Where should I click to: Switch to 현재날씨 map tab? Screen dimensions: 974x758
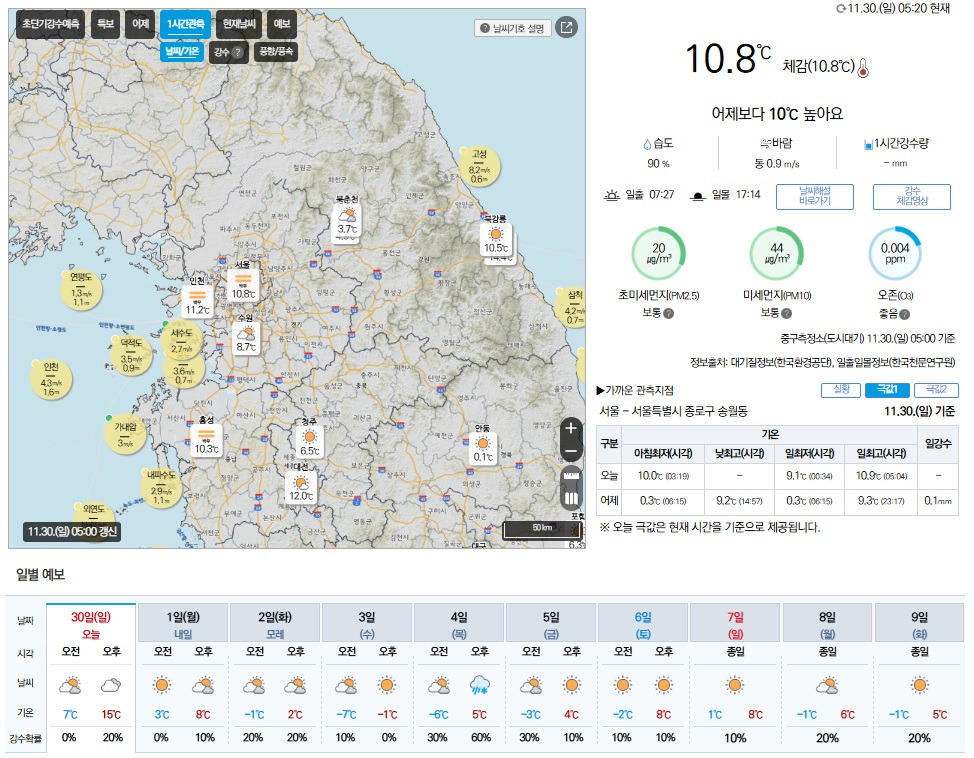239,24
